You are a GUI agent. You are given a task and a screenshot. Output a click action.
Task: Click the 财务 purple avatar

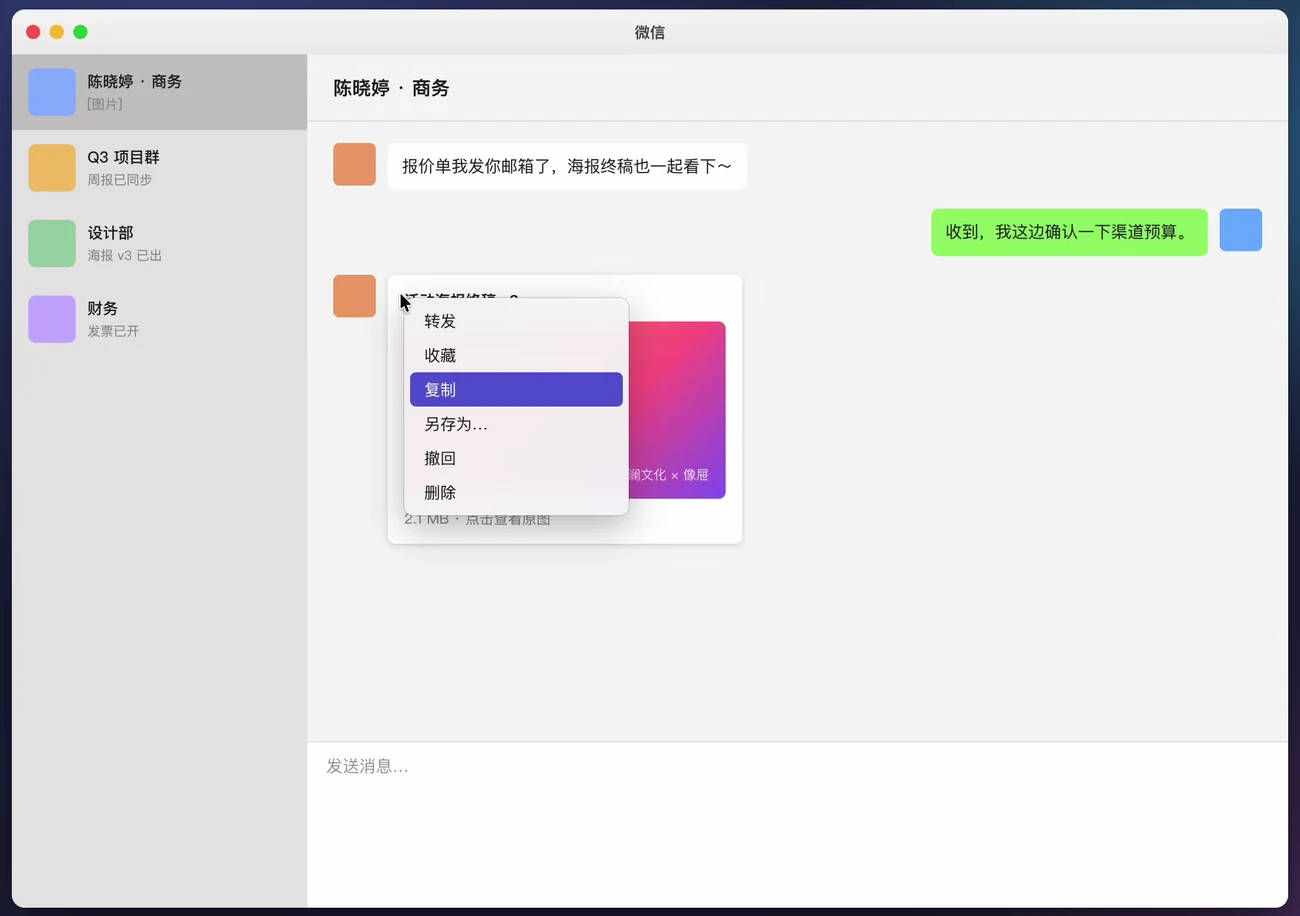[52, 319]
